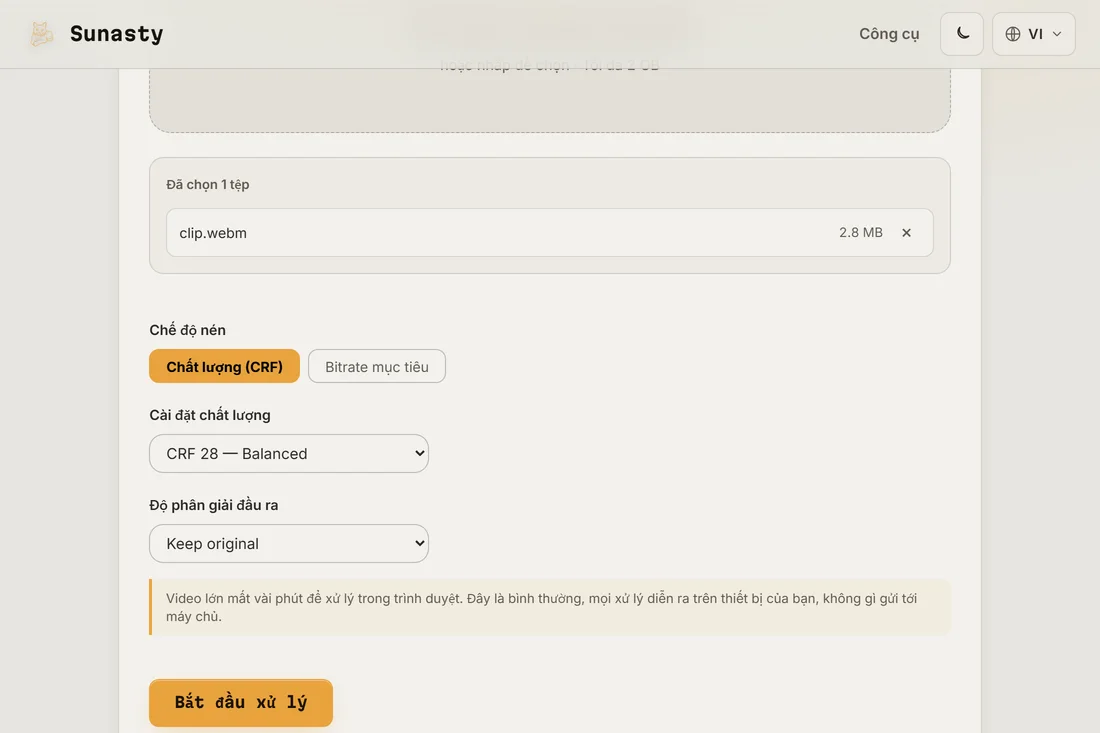
Task: Open the Keep original resolution dropdown
Action: point(289,544)
